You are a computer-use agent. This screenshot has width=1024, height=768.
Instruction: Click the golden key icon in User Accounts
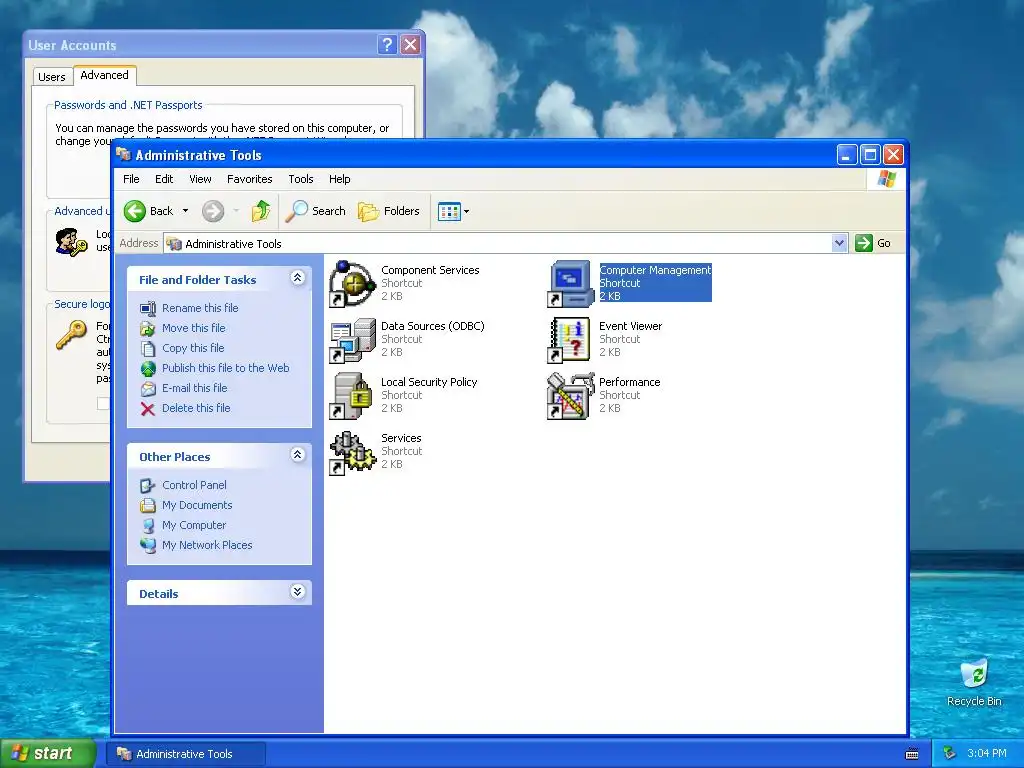point(71,334)
